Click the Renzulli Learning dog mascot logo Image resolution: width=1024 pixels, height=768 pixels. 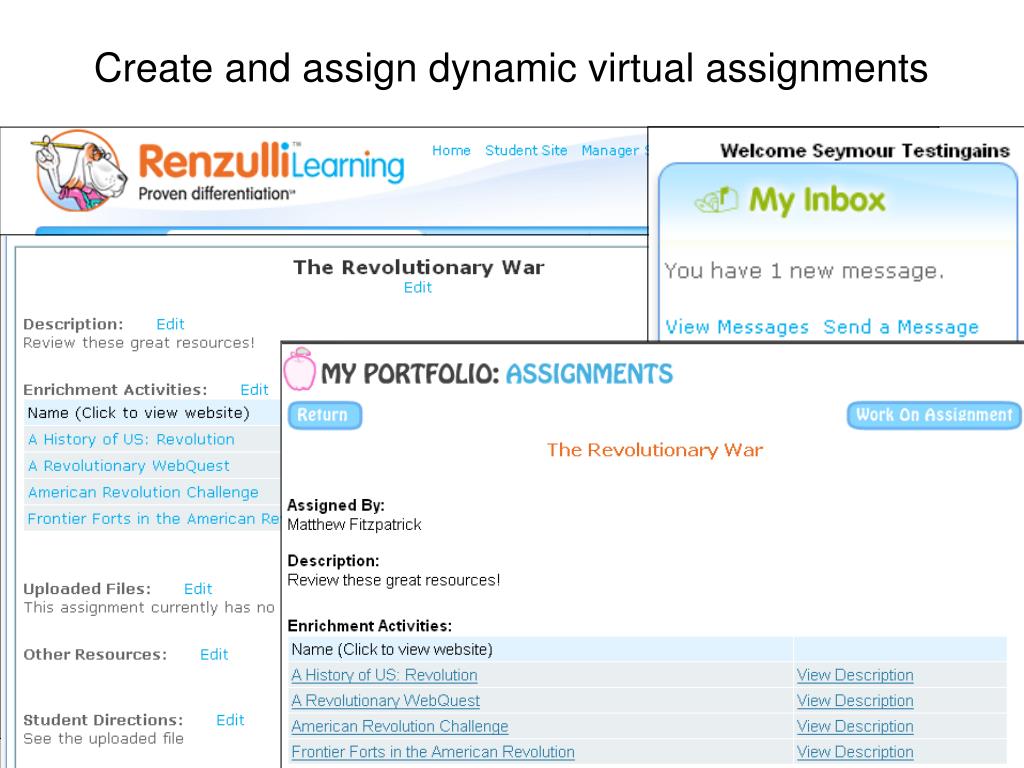pos(78,171)
